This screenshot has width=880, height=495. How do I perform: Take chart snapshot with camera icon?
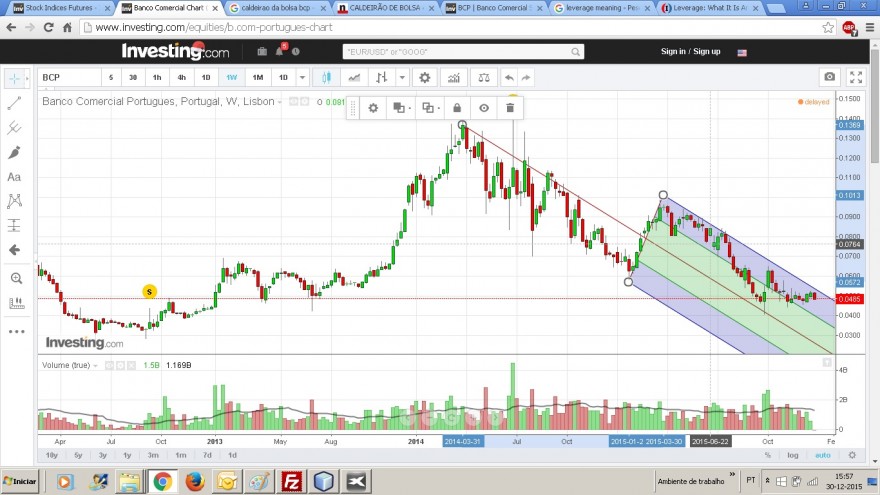tap(829, 77)
